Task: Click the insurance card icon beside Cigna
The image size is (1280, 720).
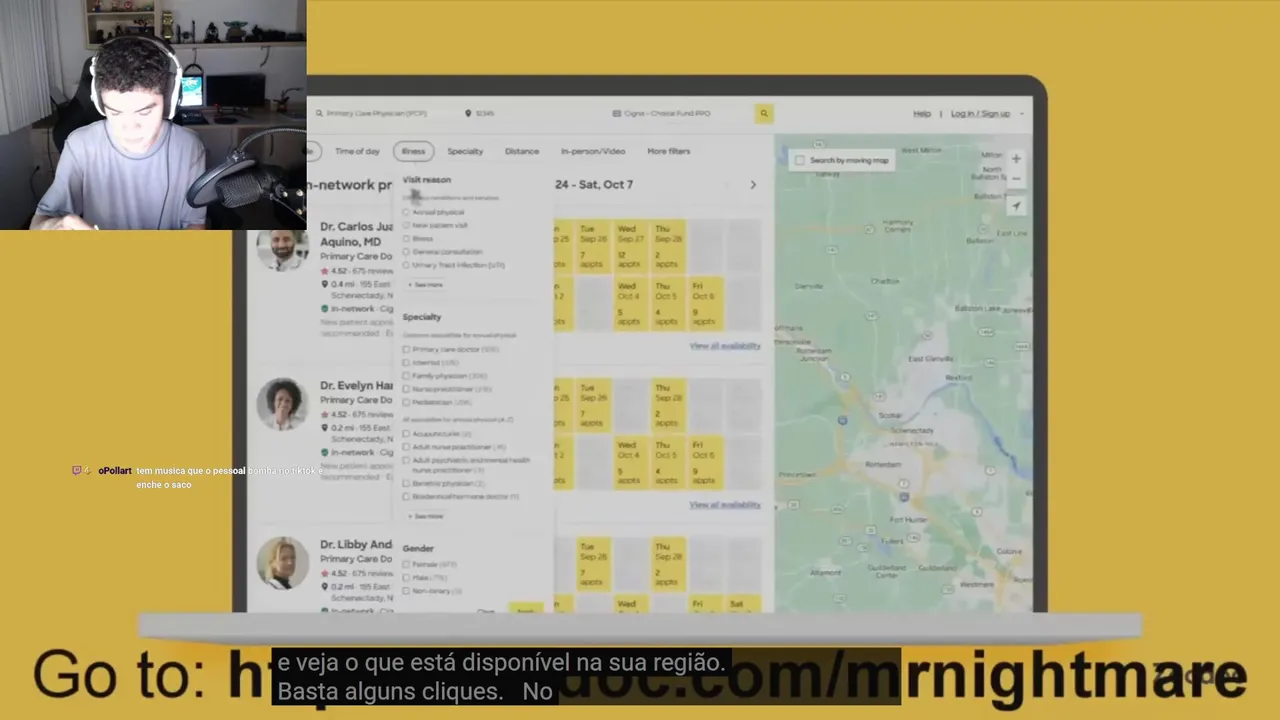Action: [x=617, y=113]
